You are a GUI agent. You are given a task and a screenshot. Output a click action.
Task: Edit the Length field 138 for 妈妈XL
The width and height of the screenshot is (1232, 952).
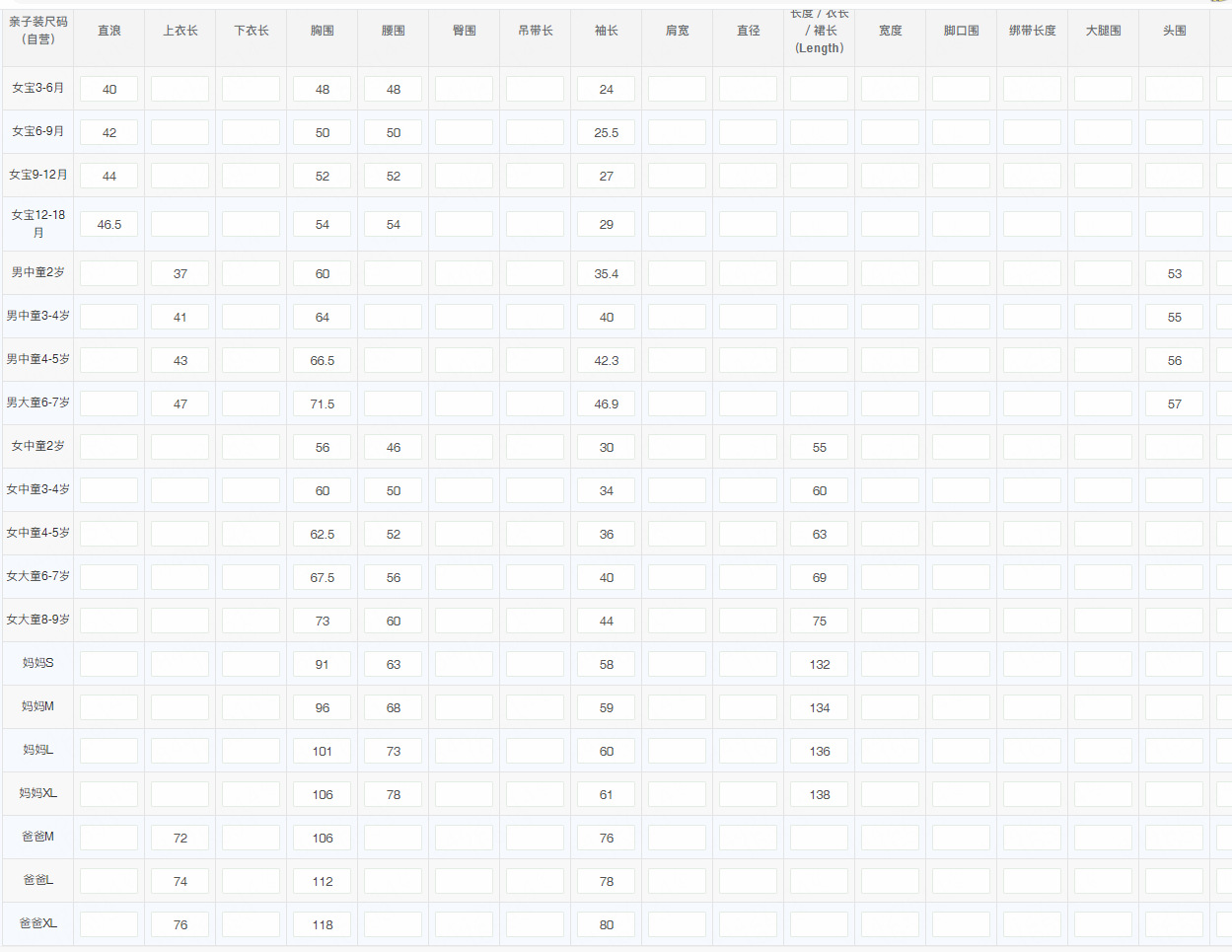(x=819, y=794)
